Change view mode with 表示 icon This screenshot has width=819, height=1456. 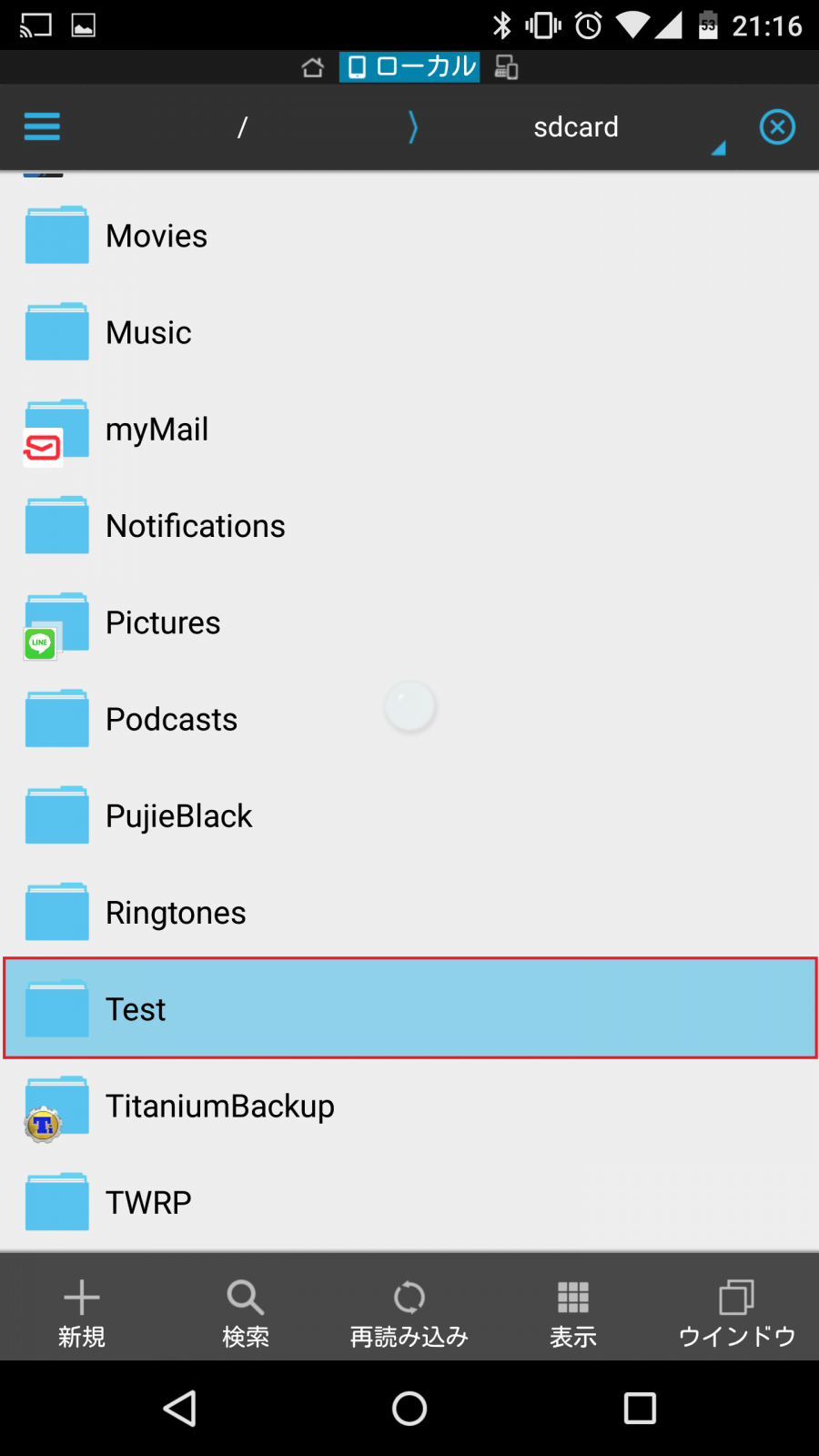click(572, 1310)
